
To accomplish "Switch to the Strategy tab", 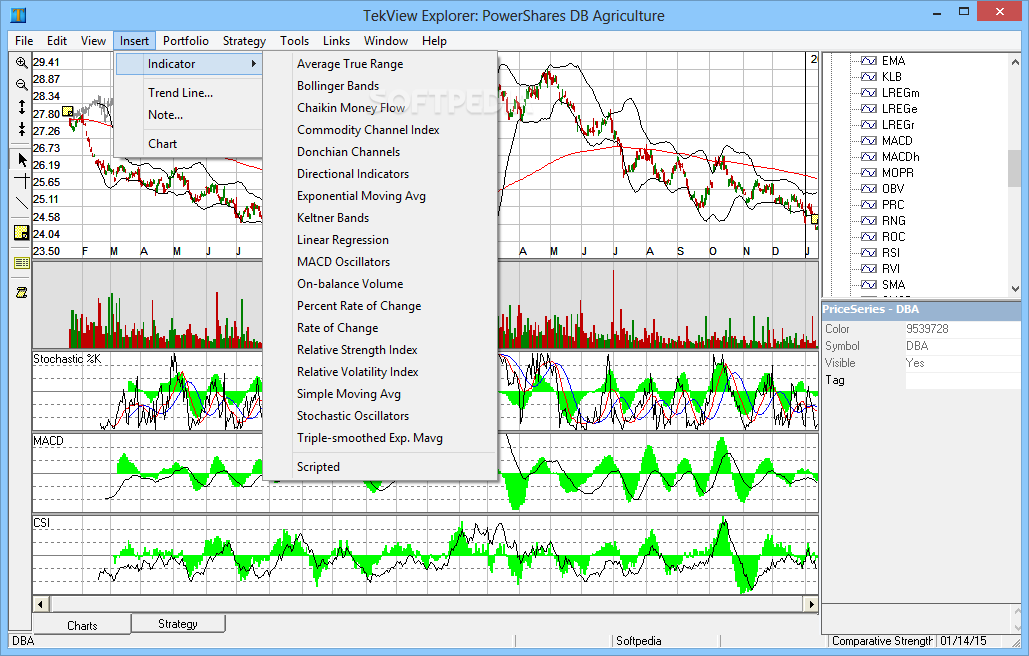I will tap(178, 623).
